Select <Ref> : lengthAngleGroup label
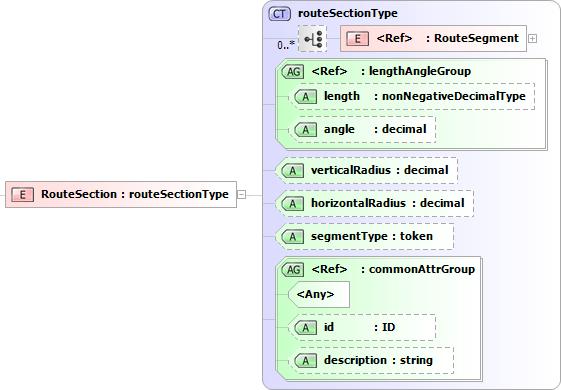The image size is (561, 390). [391, 71]
